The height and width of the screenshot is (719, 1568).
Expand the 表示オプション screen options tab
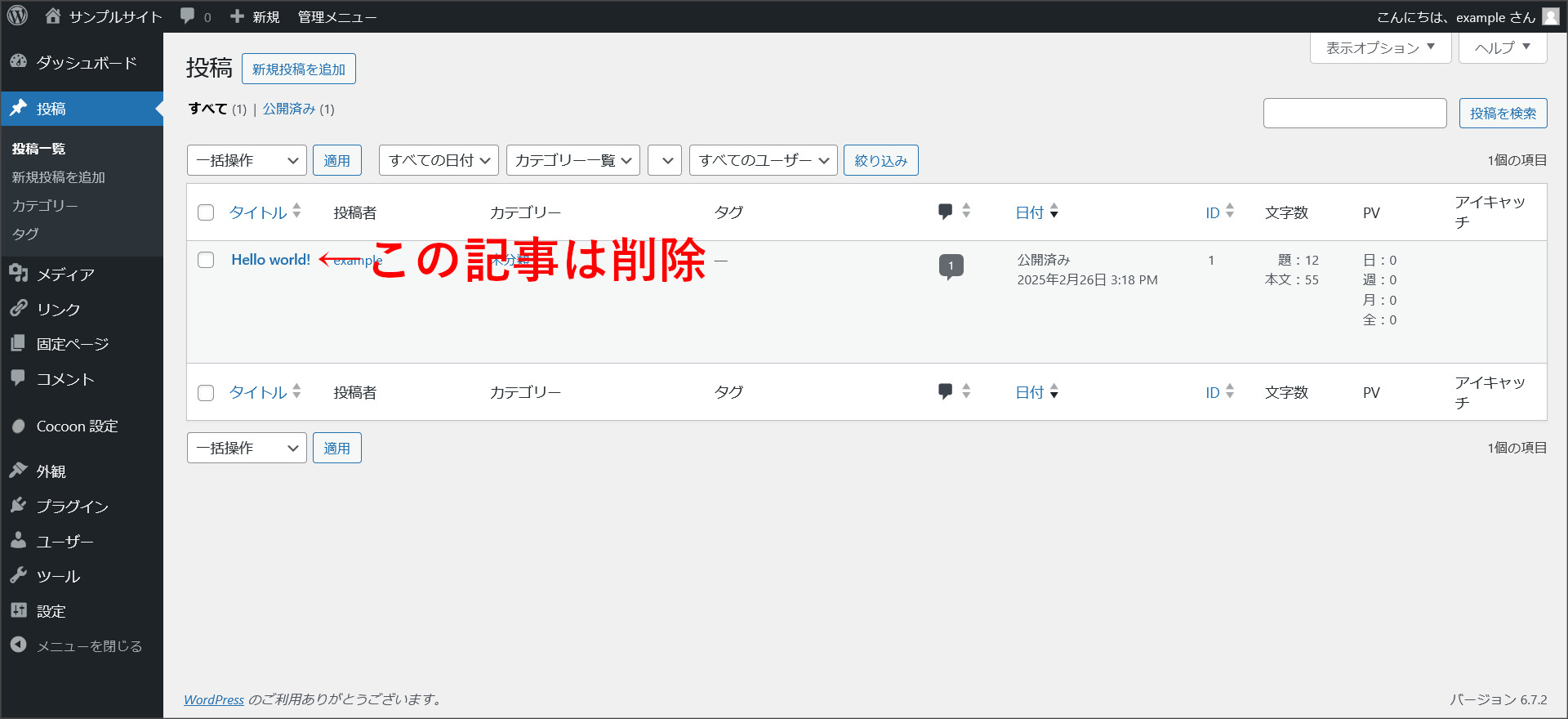1380,47
